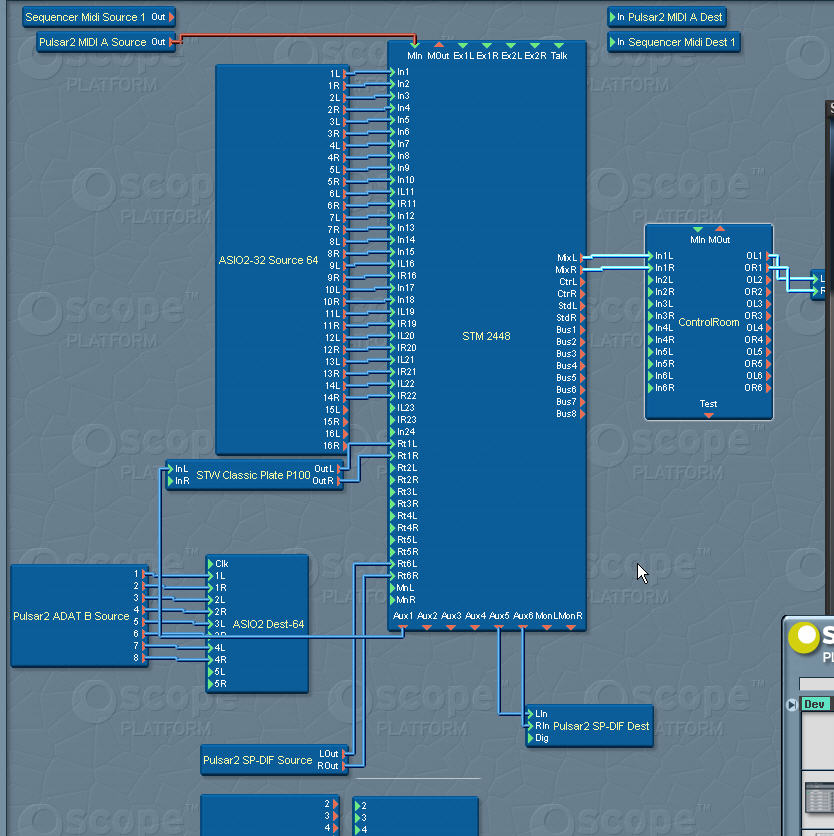Click the arrow icon beside the Dev tab
The width and height of the screenshot is (834, 836).
[x=792, y=704]
